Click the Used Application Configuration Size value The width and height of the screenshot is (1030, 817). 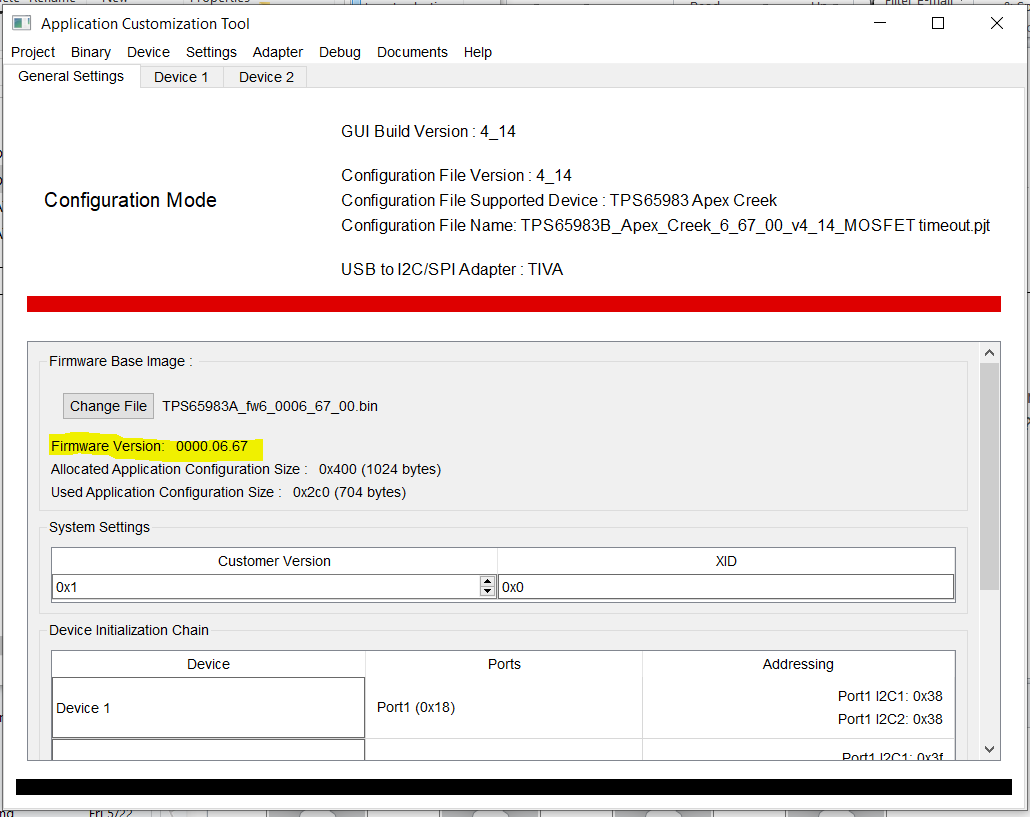[349, 493]
